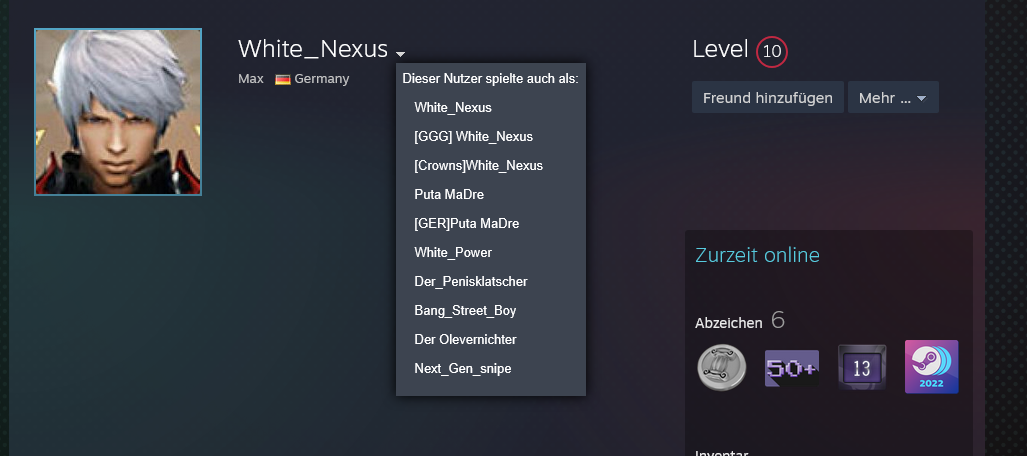Collapse the username history dropdown arrow
1027x456 pixels.
click(400, 53)
